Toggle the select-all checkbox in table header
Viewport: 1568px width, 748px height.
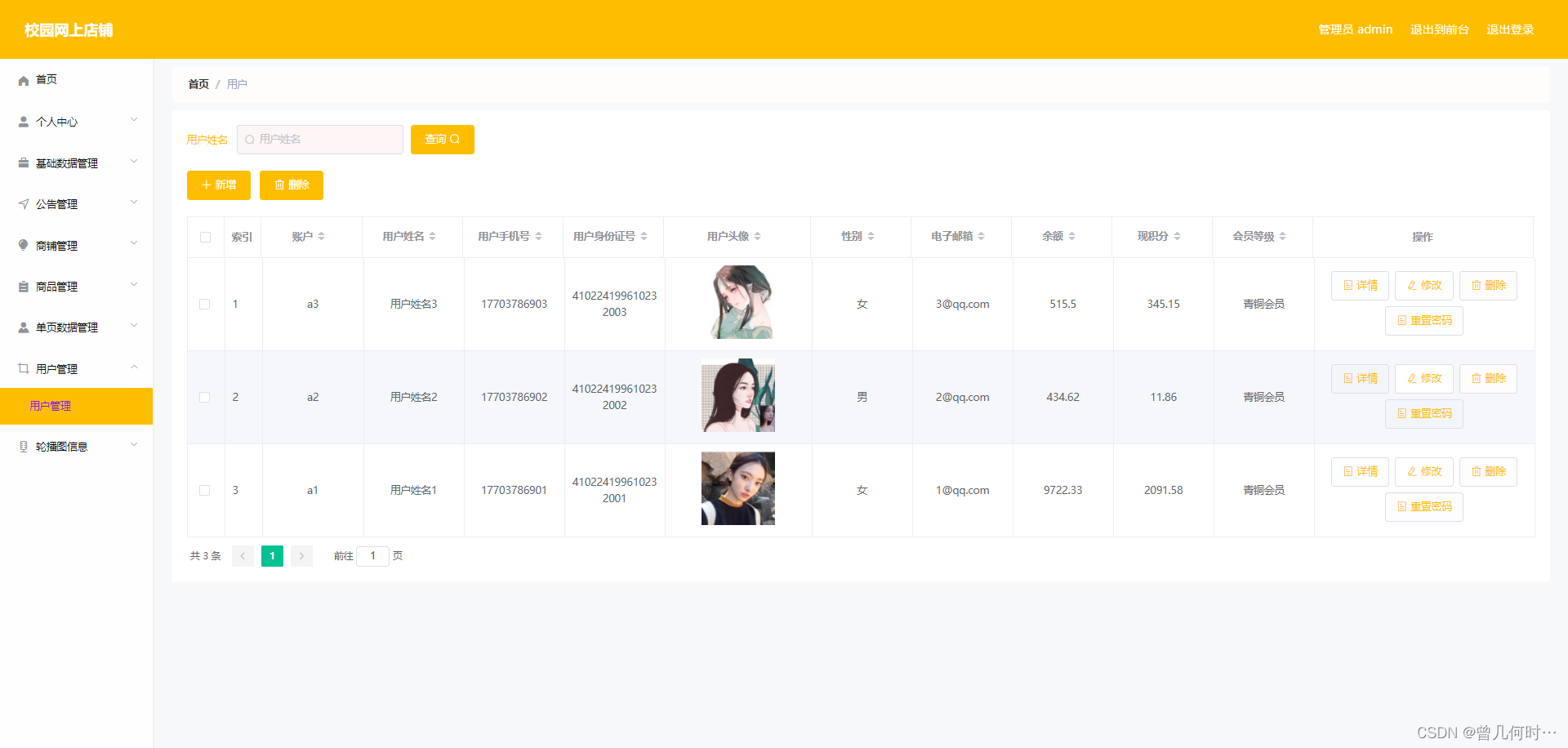coord(205,236)
